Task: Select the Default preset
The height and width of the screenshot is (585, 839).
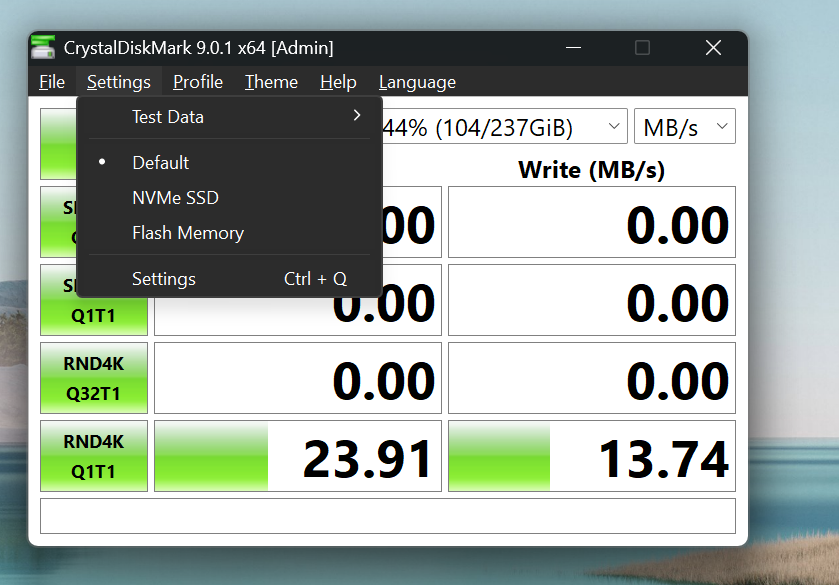Action: click(x=230, y=163)
